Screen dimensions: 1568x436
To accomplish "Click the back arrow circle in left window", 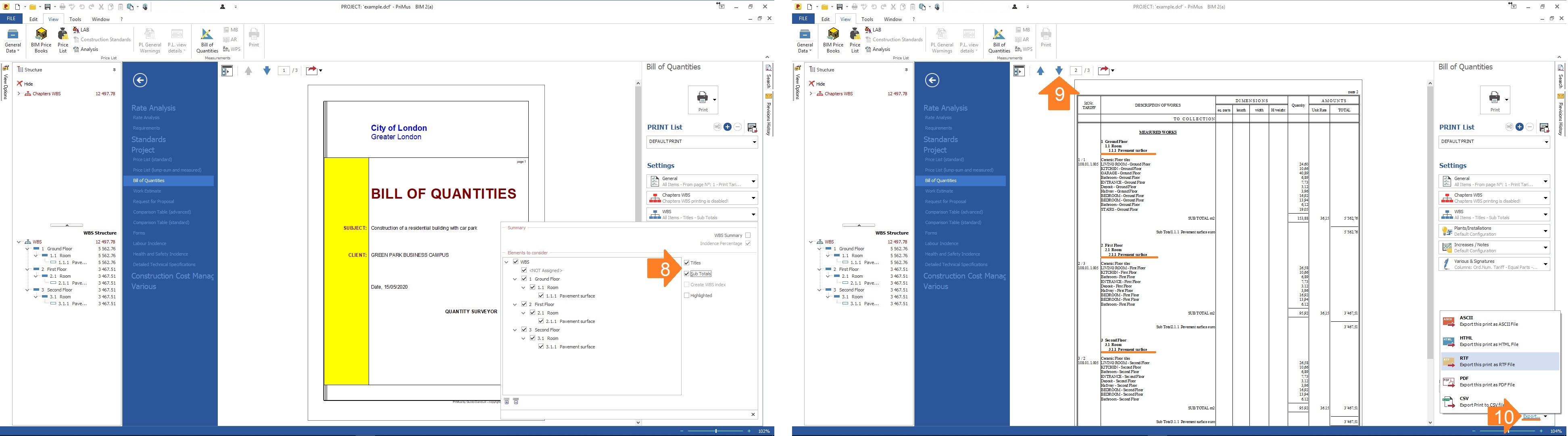I will coord(140,80).
